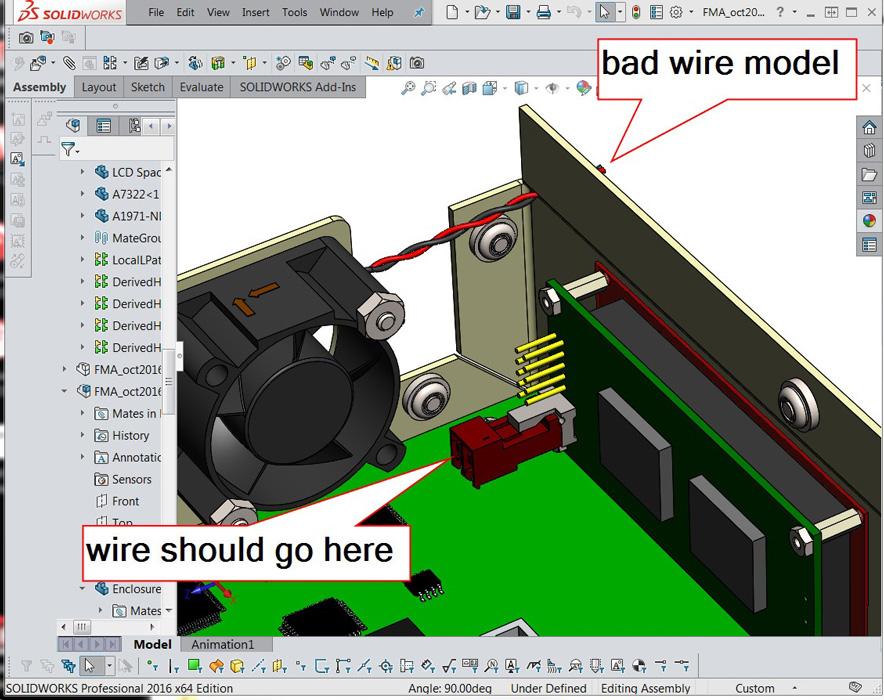The height and width of the screenshot is (700, 884).
Task: Click the Open document icon
Action: (x=481, y=12)
